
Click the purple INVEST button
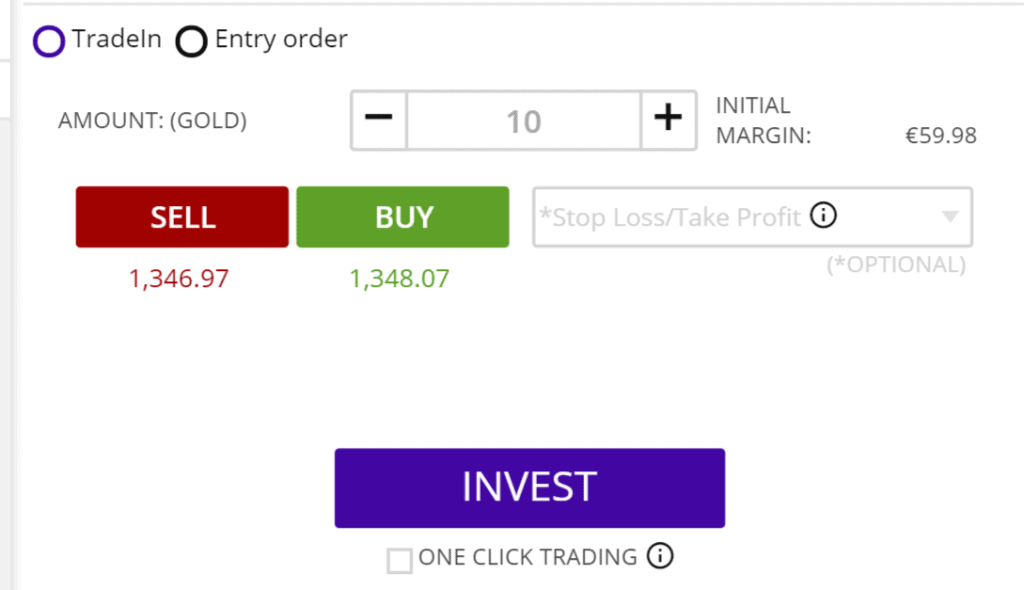click(530, 488)
